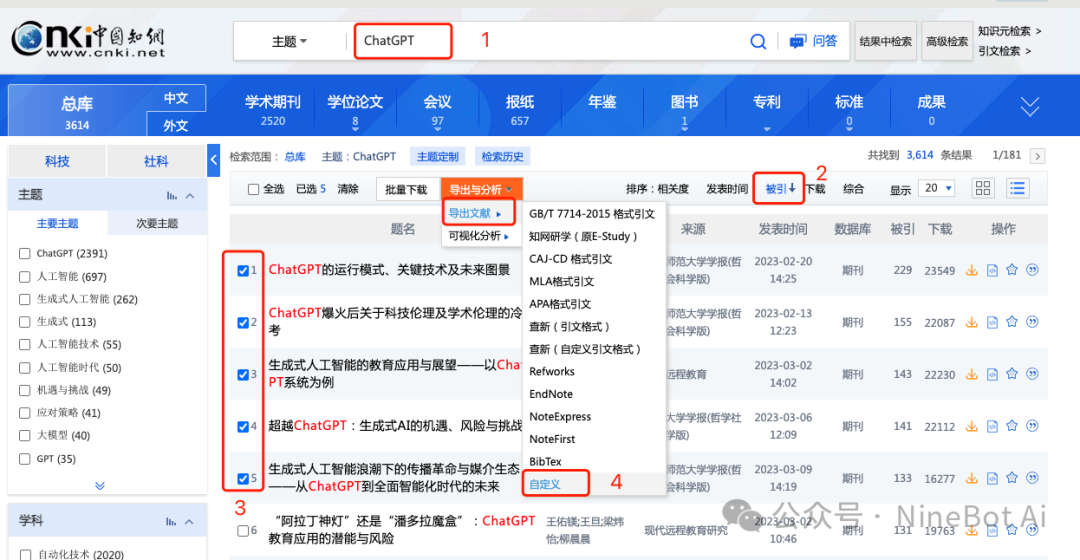Go to next results page arrow

[1037, 156]
